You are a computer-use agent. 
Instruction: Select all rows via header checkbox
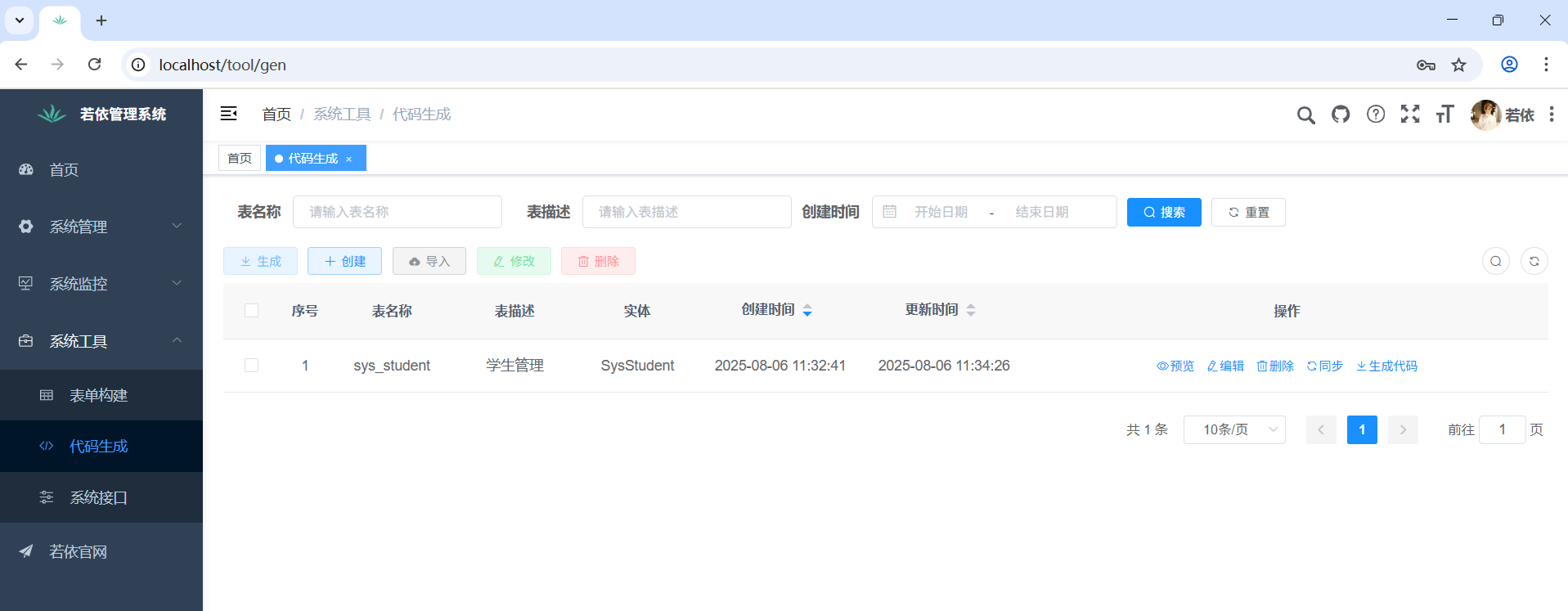(x=252, y=311)
